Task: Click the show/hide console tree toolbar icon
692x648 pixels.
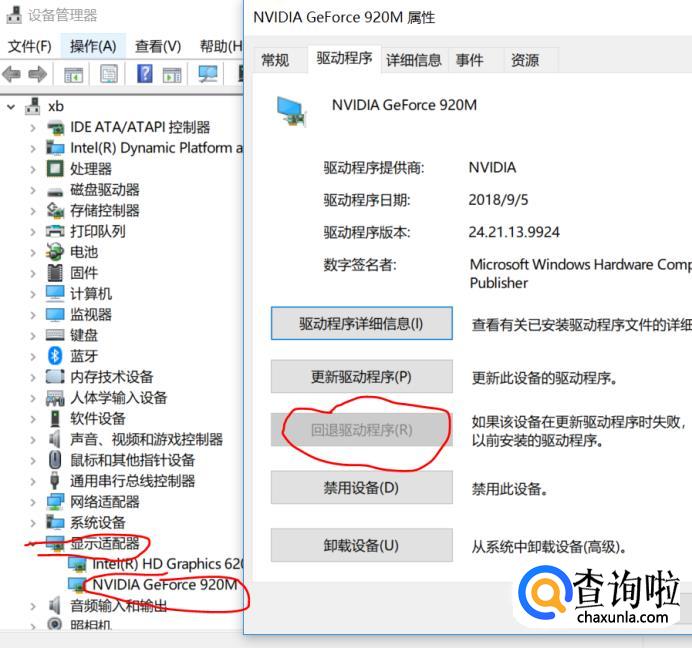Action: [x=74, y=75]
